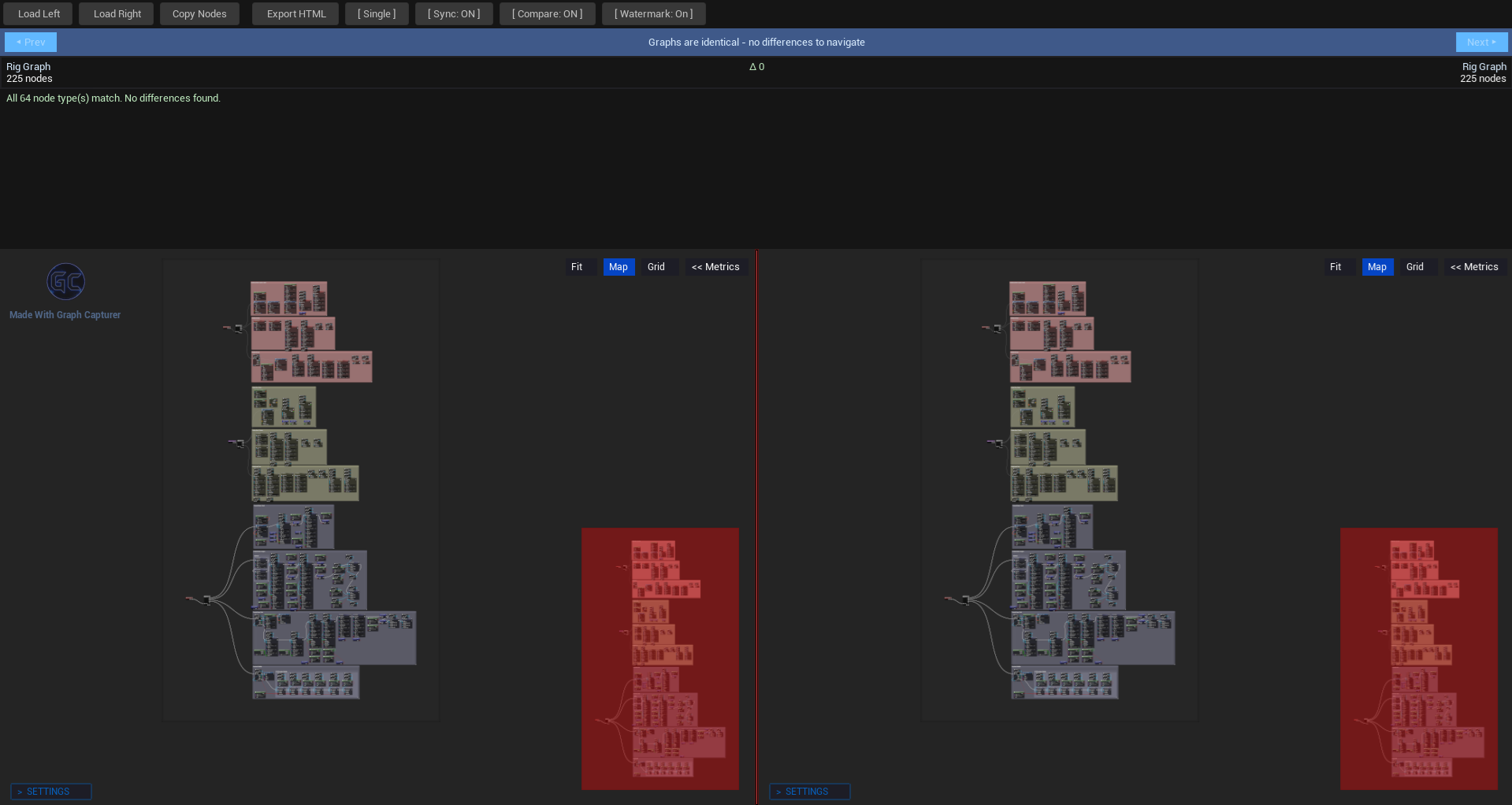Go to next difference with Next
Screen dimensions: 1512x805
tap(1481, 43)
